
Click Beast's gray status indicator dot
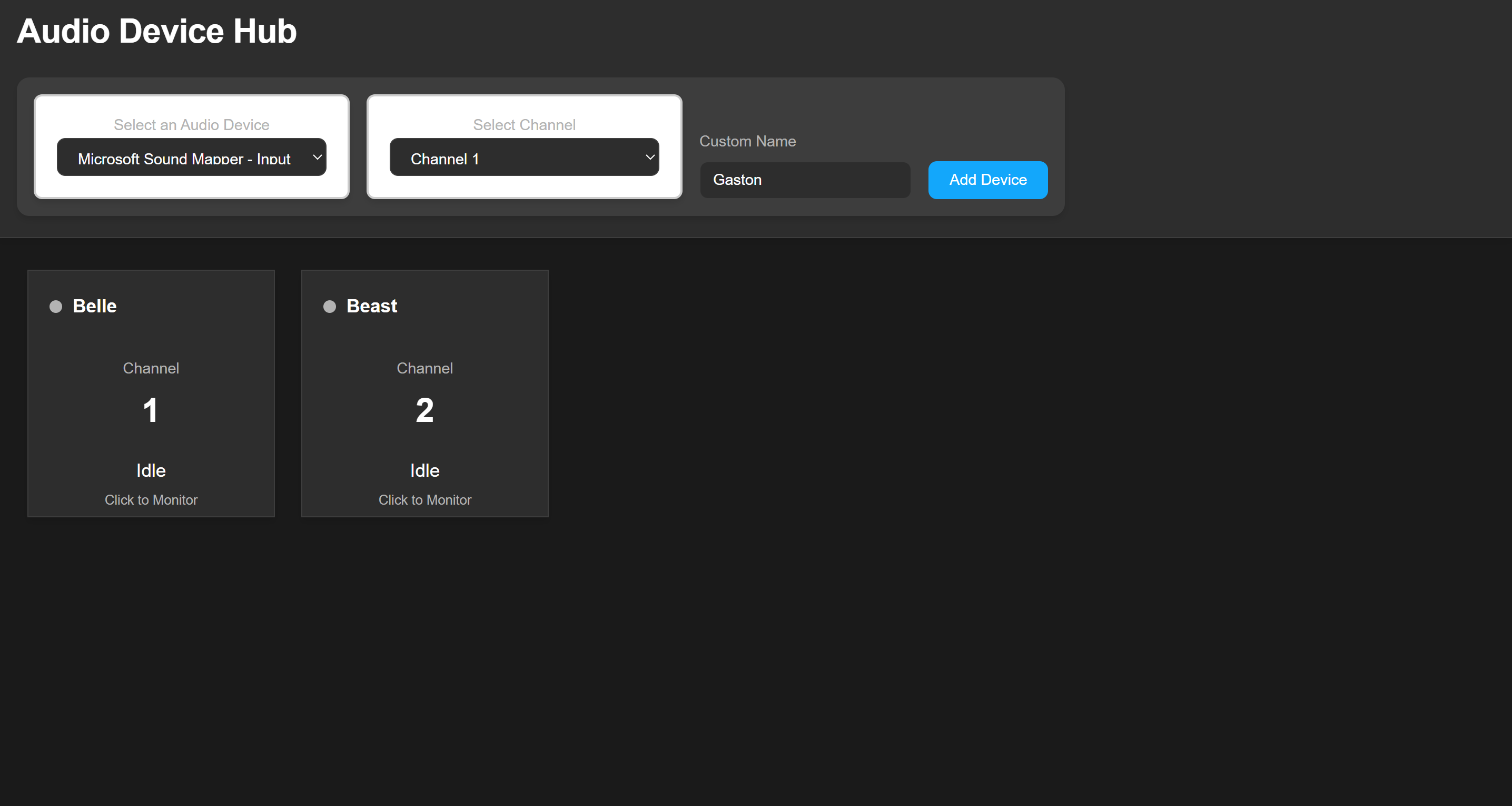[329, 307]
